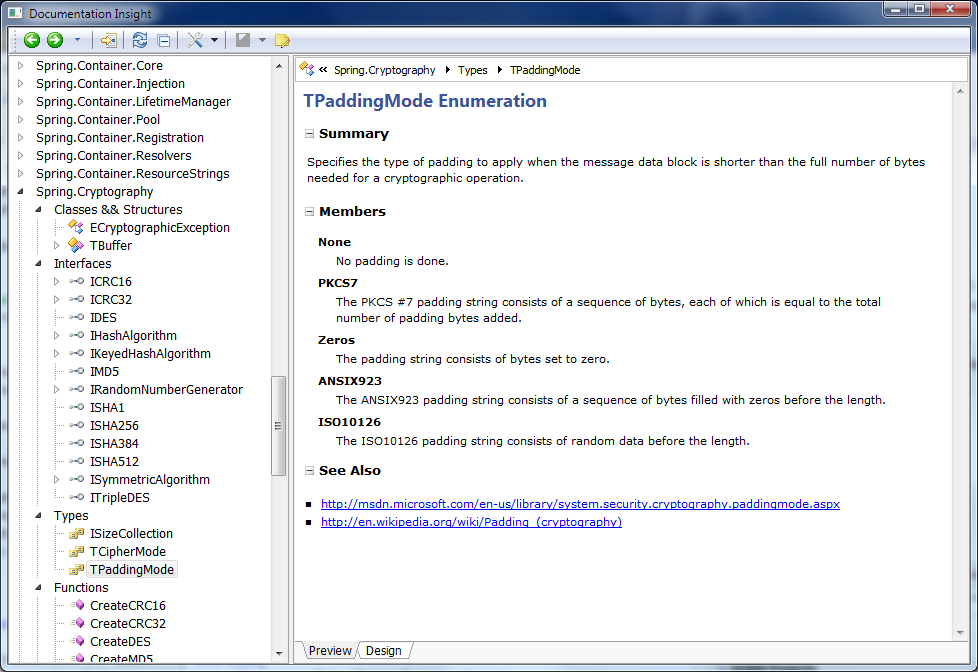Viewport: 978px width, 672px height.
Task: Open the msdn.microsoft.com paddingmode link
Action: (x=580, y=504)
